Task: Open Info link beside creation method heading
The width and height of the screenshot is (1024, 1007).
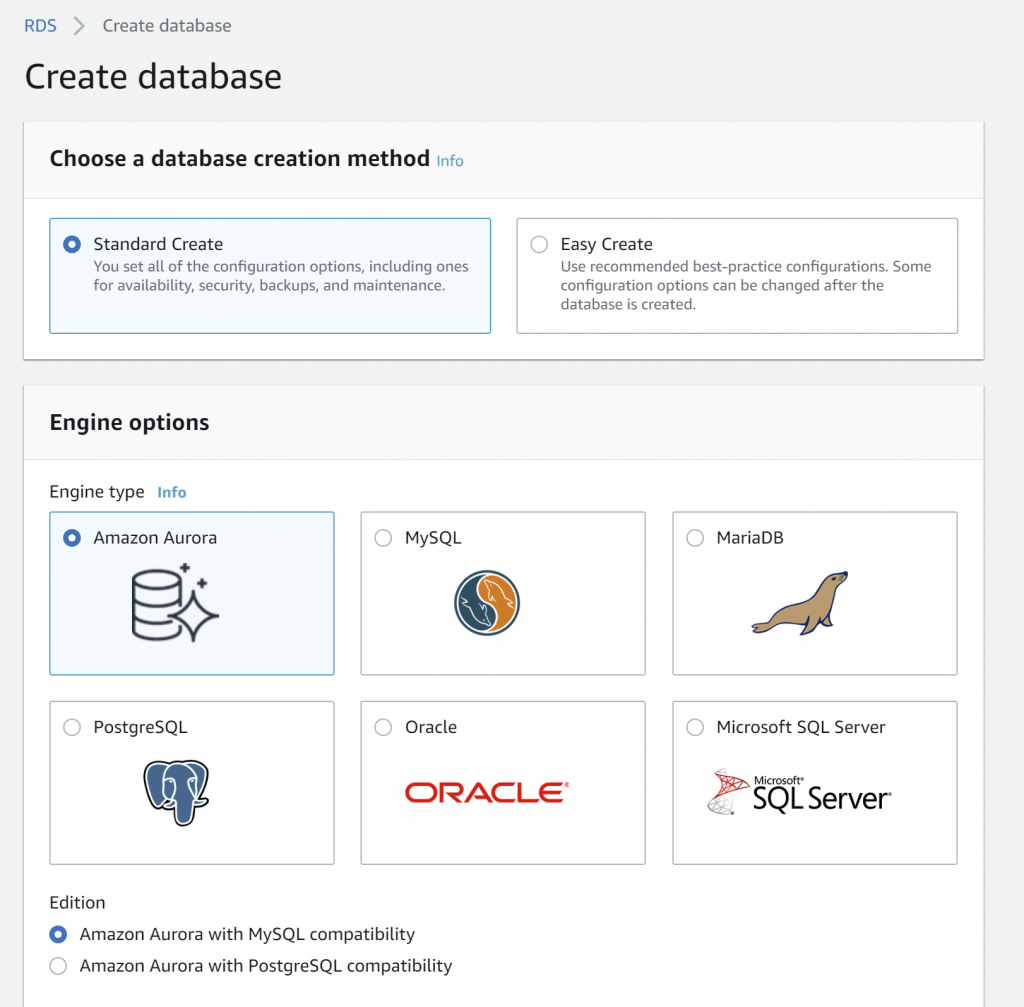Action: click(x=450, y=161)
